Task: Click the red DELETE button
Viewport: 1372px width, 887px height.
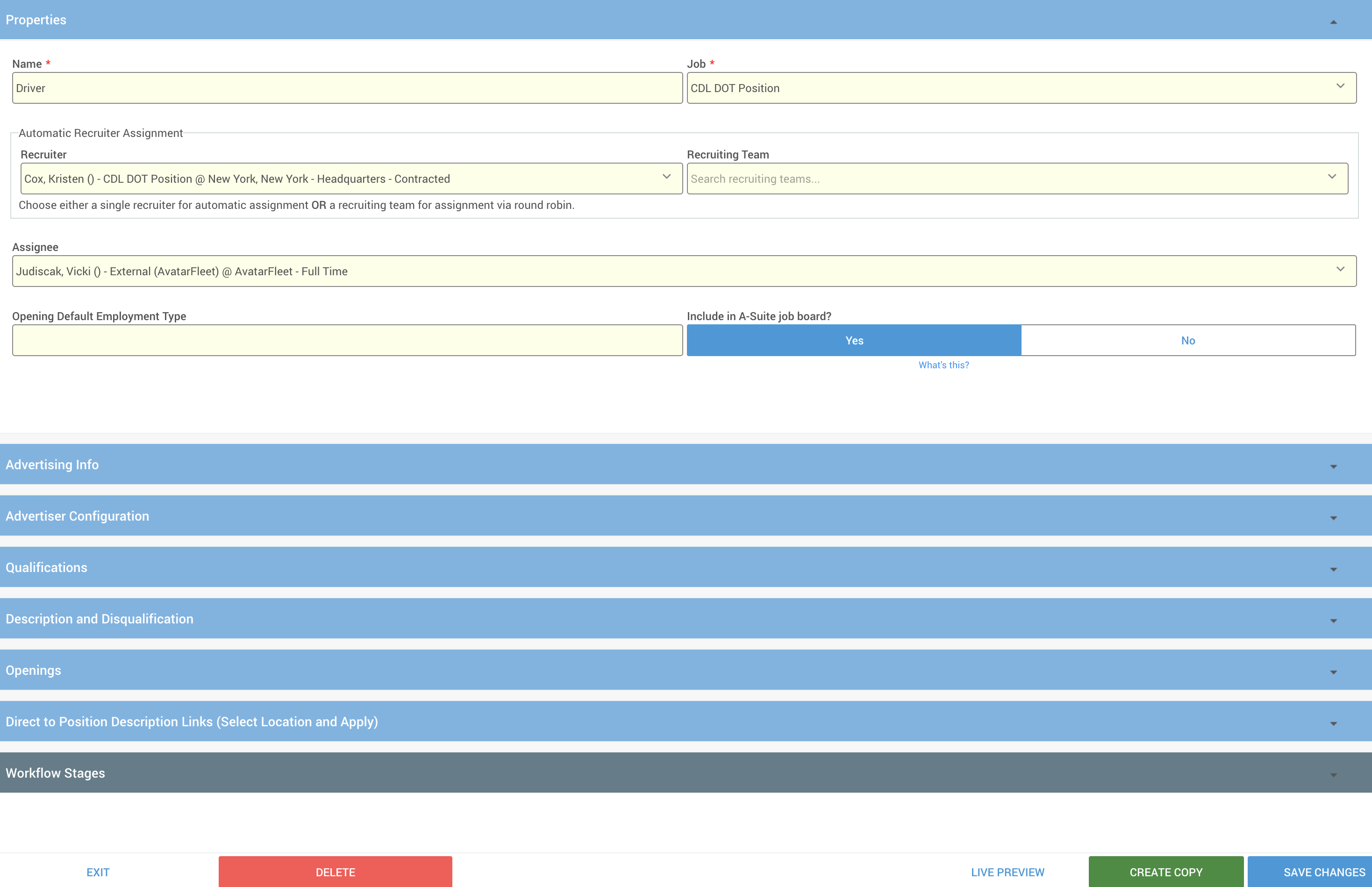Action: click(335, 872)
